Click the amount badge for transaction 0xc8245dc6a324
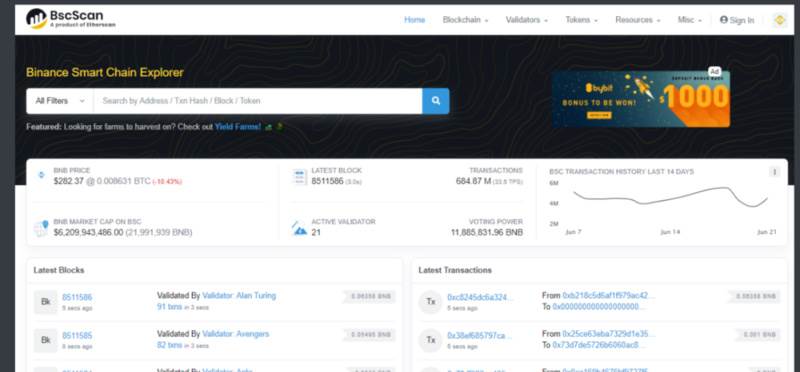This screenshot has width=800, height=372. (755, 296)
